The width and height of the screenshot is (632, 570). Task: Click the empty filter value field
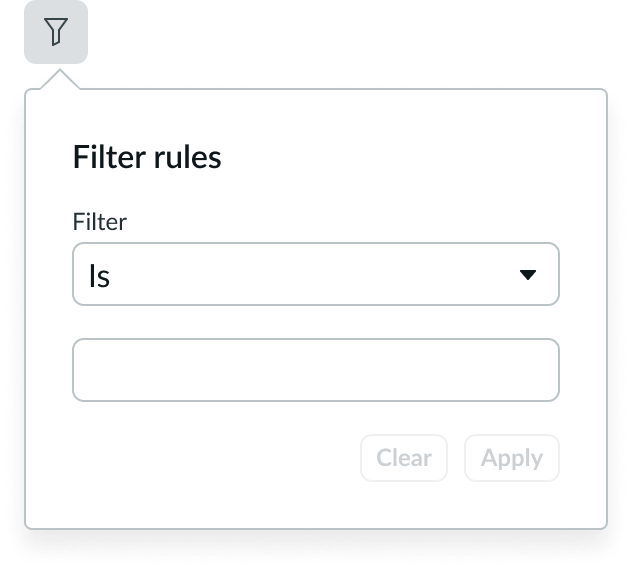point(315,370)
